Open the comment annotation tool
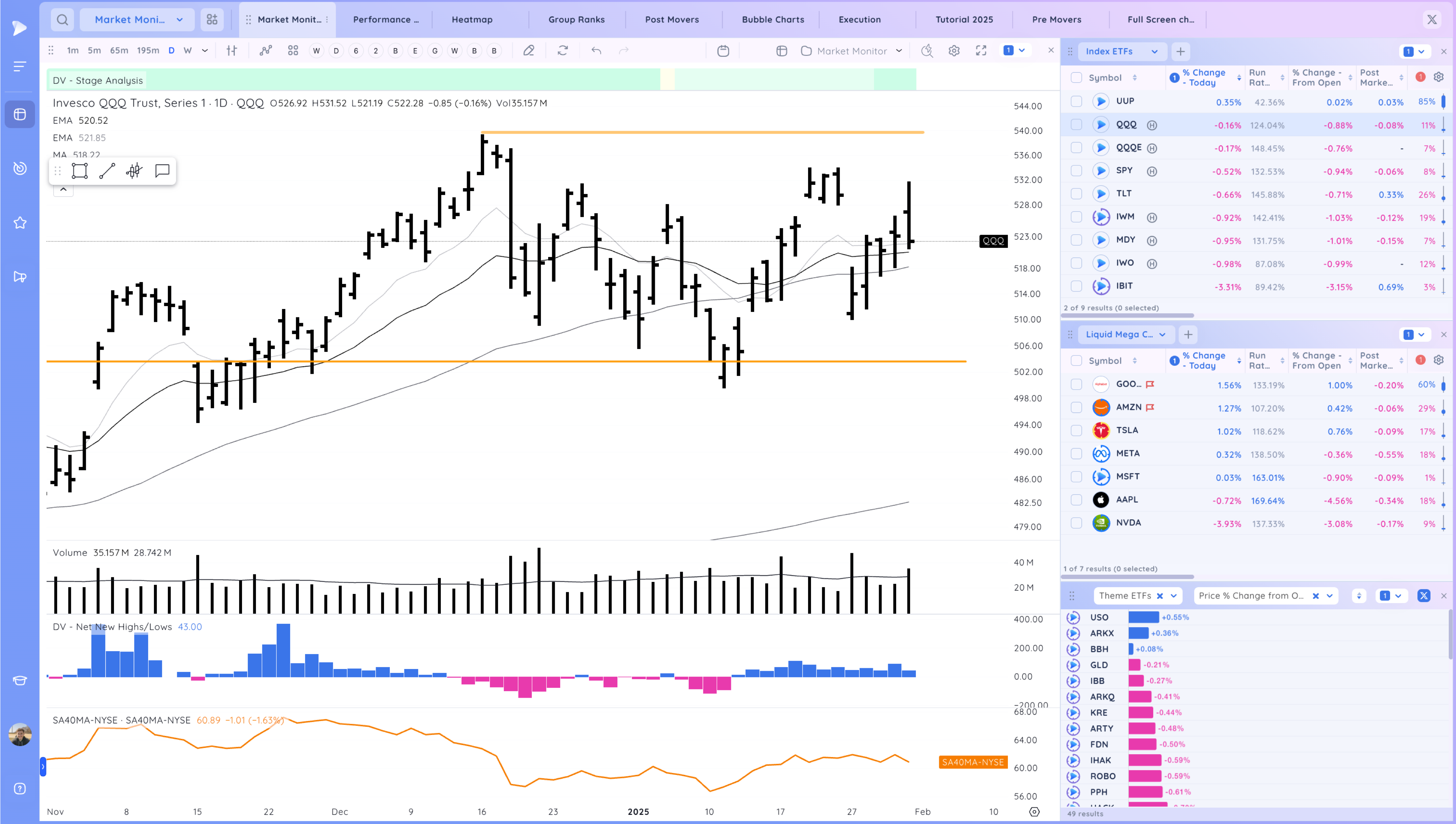 tap(162, 171)
